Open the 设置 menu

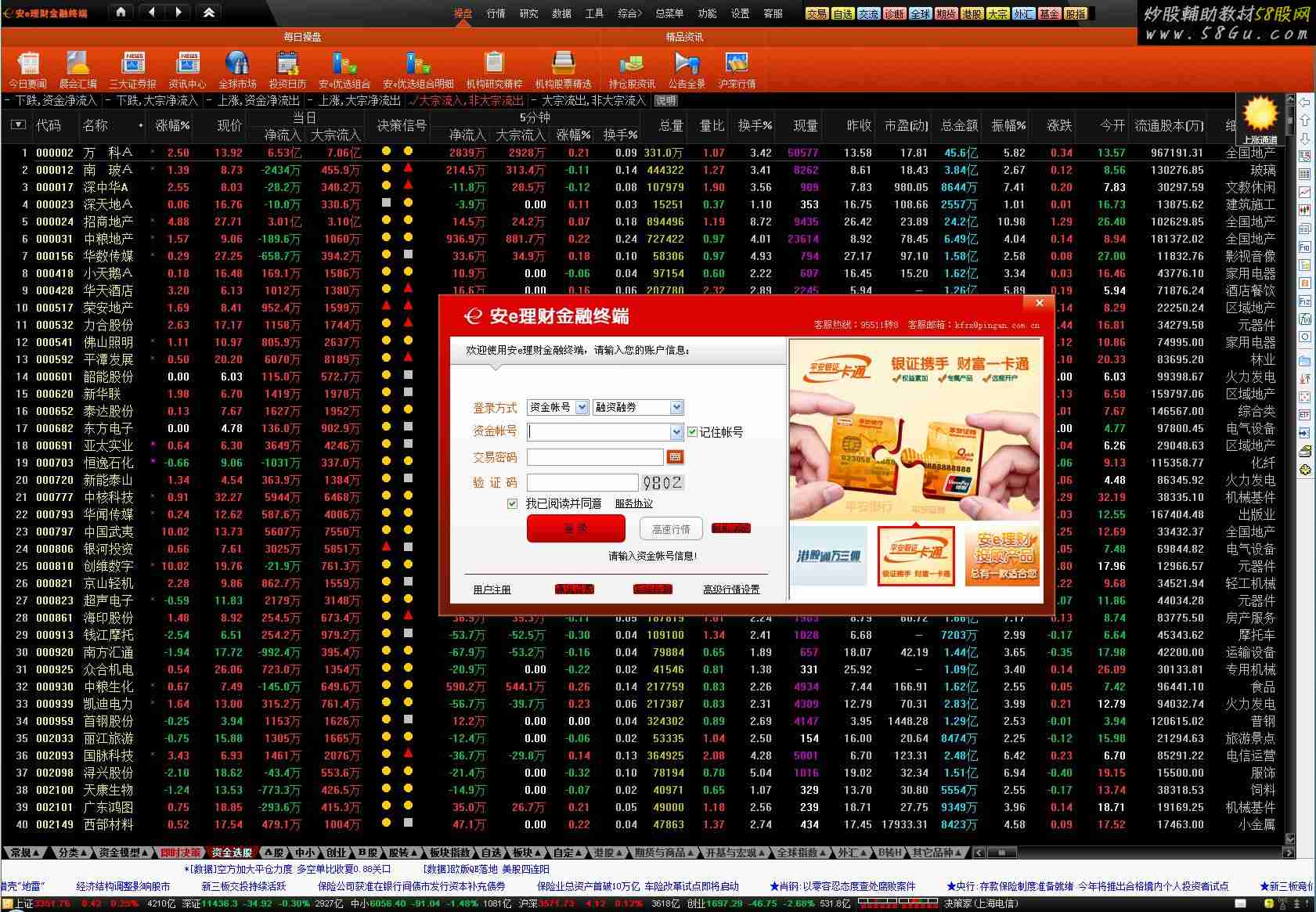click(x=740, y=13)
